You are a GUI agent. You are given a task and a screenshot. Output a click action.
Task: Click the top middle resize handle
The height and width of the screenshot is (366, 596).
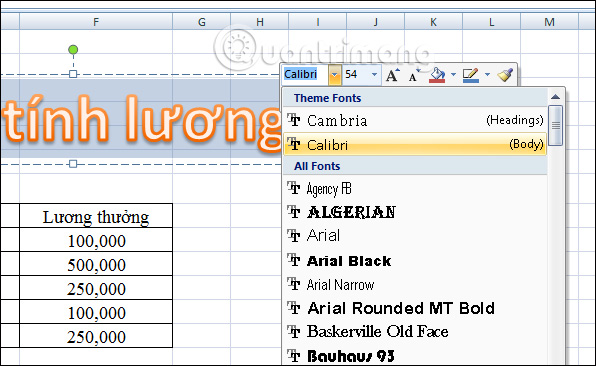click(x=73, y=74)
